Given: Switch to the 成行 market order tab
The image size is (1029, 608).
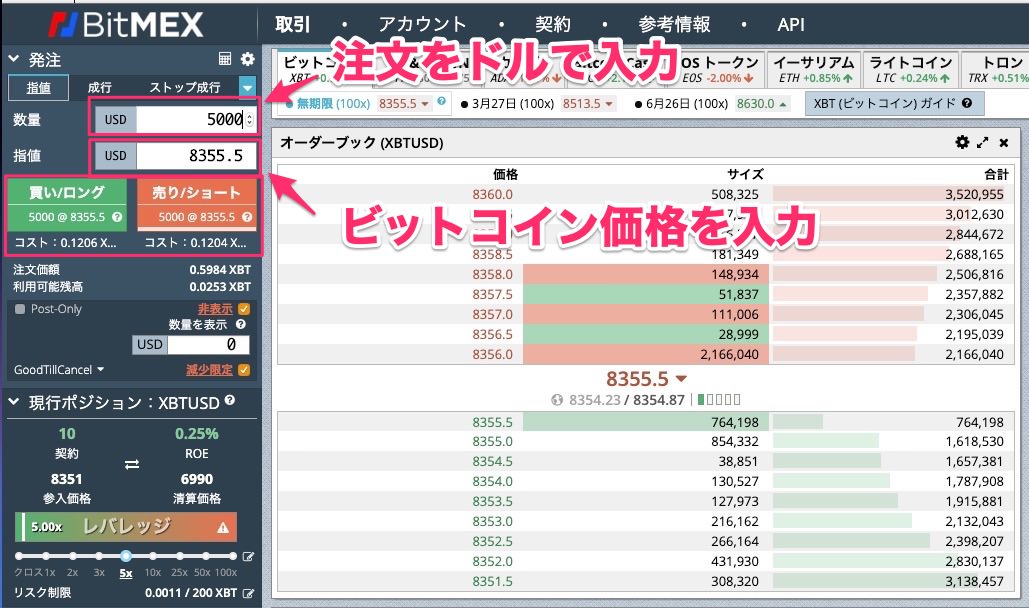Looking at the screenshot, I should [100, 88].
